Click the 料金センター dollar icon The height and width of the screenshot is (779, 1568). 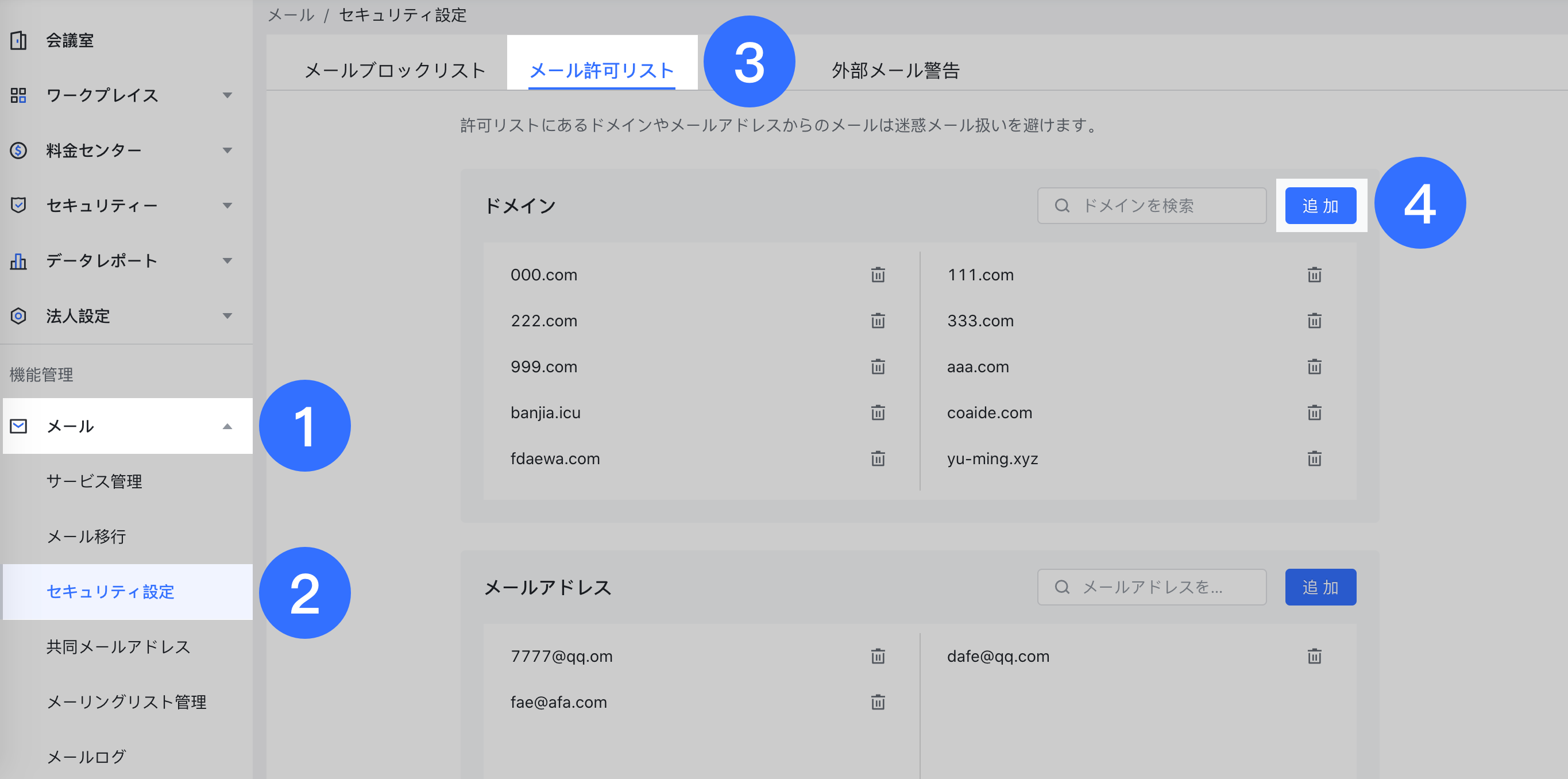tap(18, 150)
